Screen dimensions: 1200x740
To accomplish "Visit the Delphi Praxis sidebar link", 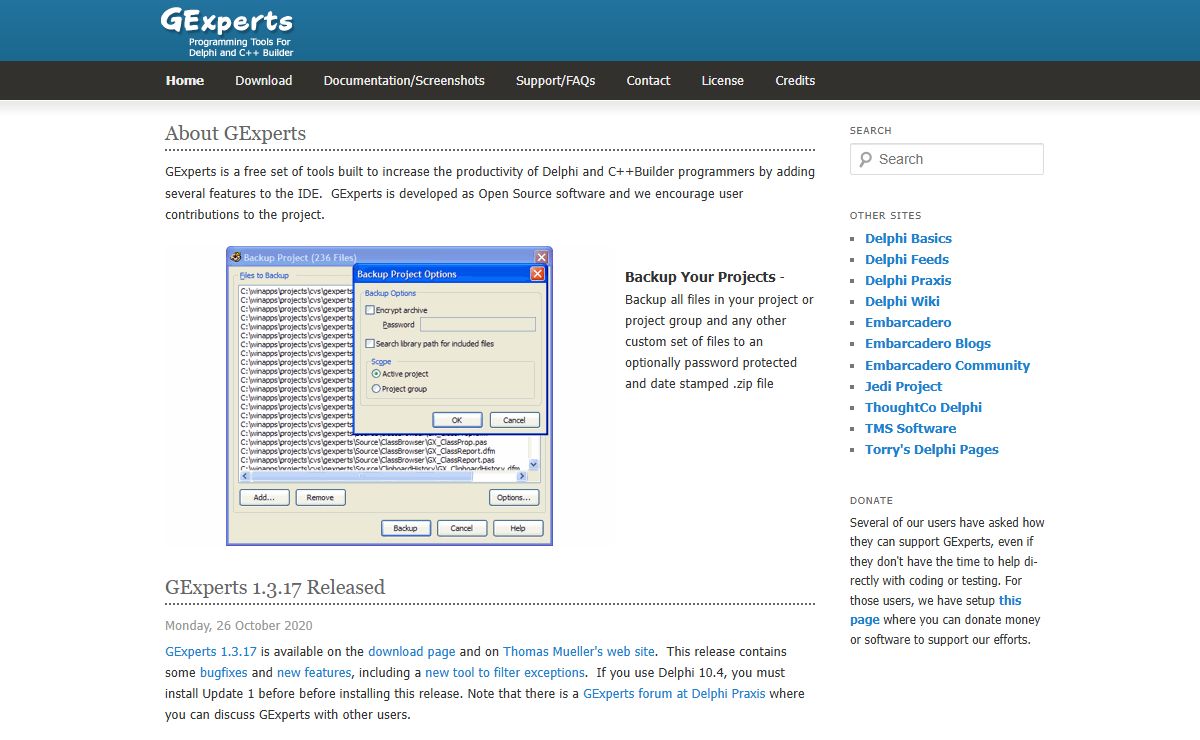I will point(908,280).
